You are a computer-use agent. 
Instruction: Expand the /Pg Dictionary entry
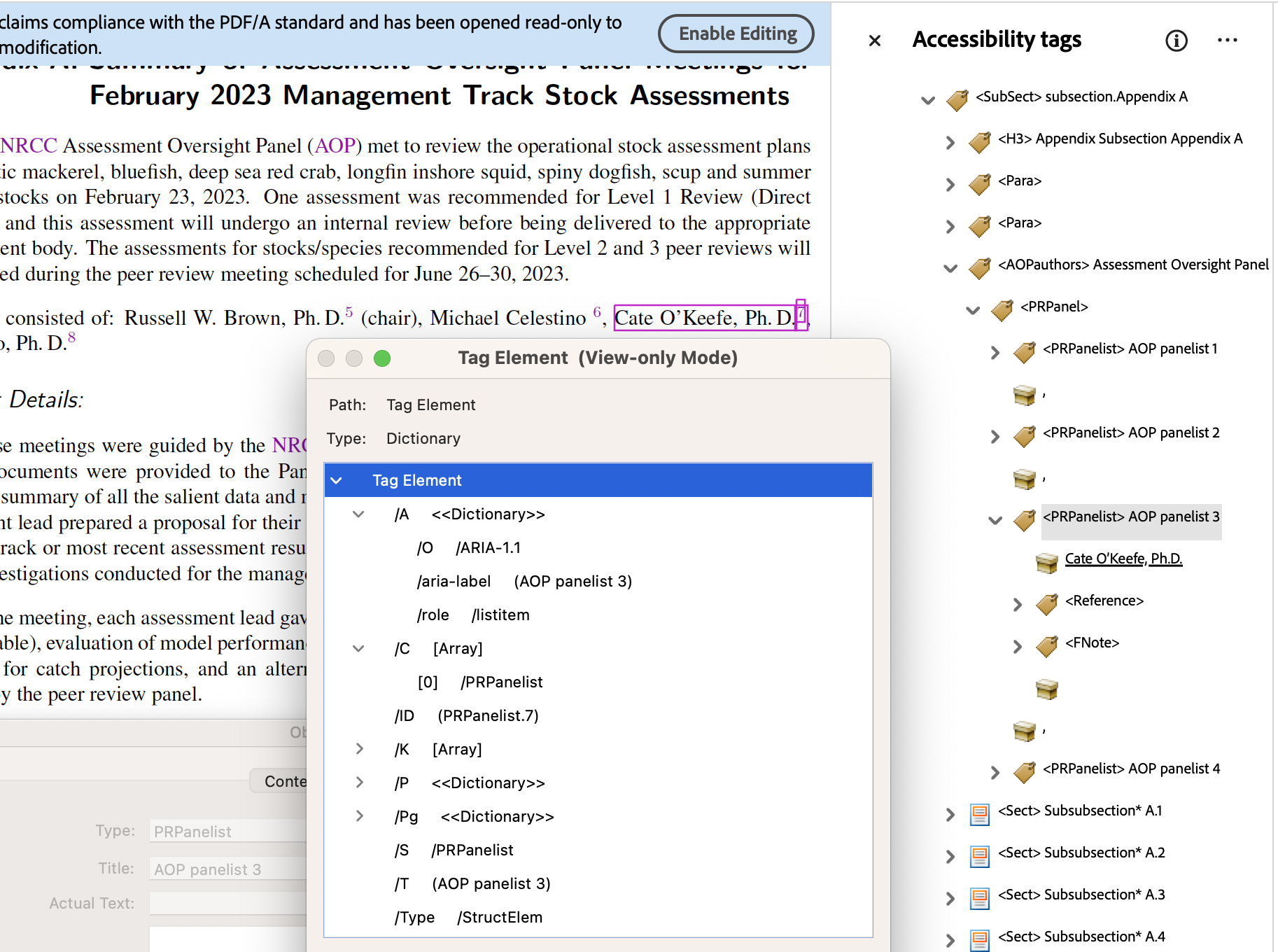click(x=359, y=816)
